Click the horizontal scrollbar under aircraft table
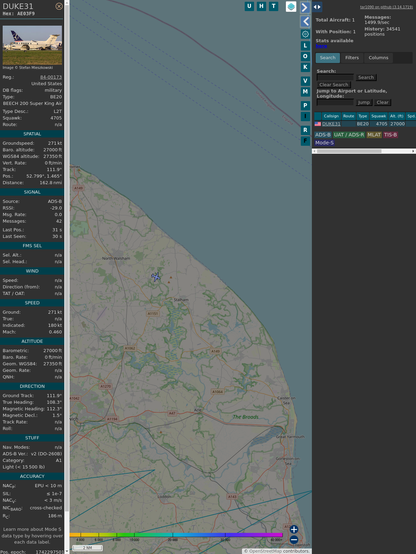The image size is (416, 554). coord(364,151)
